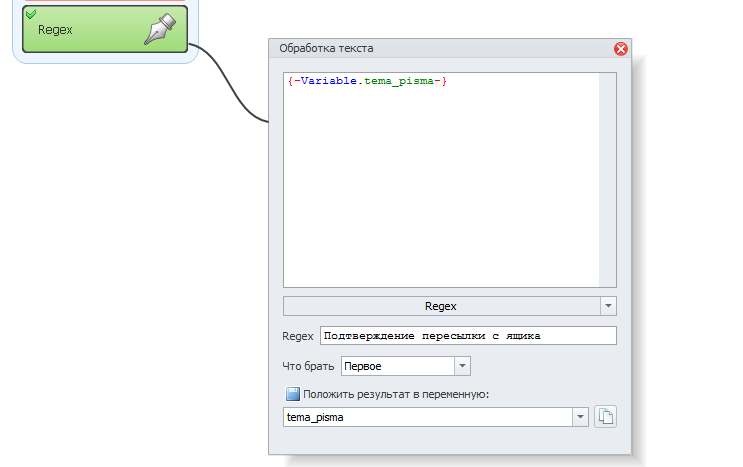Close the Обработка текста dialog
This screenshot has width=743, height=467.
click(x=620, y=49)
